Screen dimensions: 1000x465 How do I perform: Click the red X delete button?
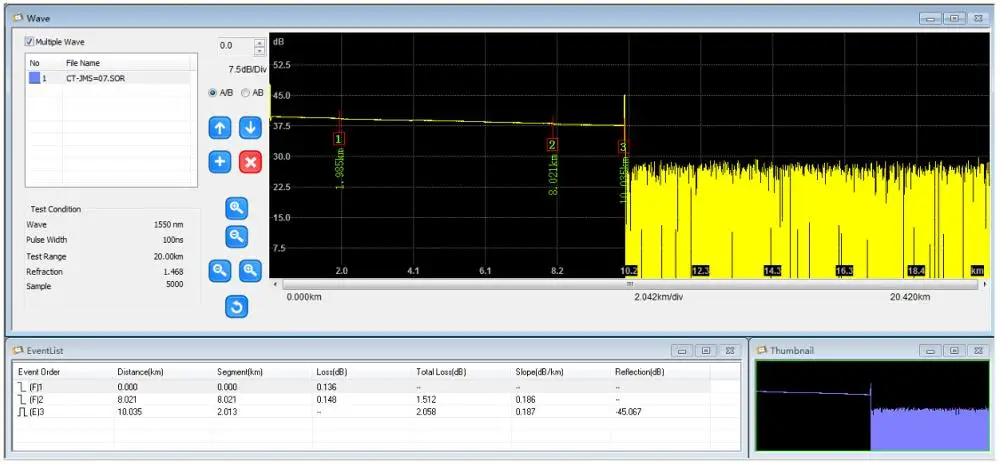251,162
